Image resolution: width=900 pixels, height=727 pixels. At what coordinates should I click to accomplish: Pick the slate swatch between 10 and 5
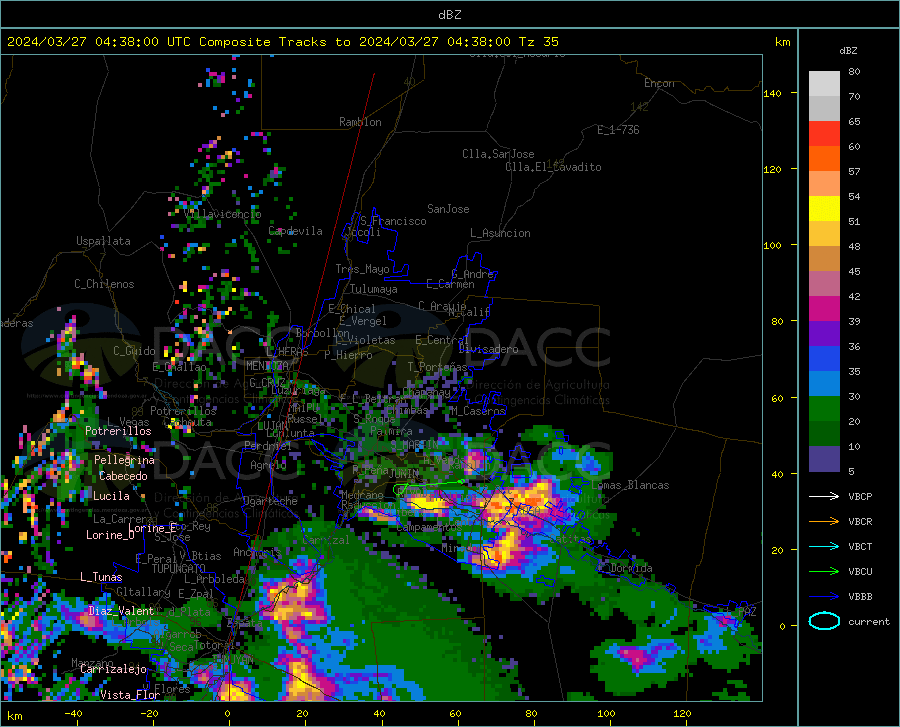click(824, 459)
